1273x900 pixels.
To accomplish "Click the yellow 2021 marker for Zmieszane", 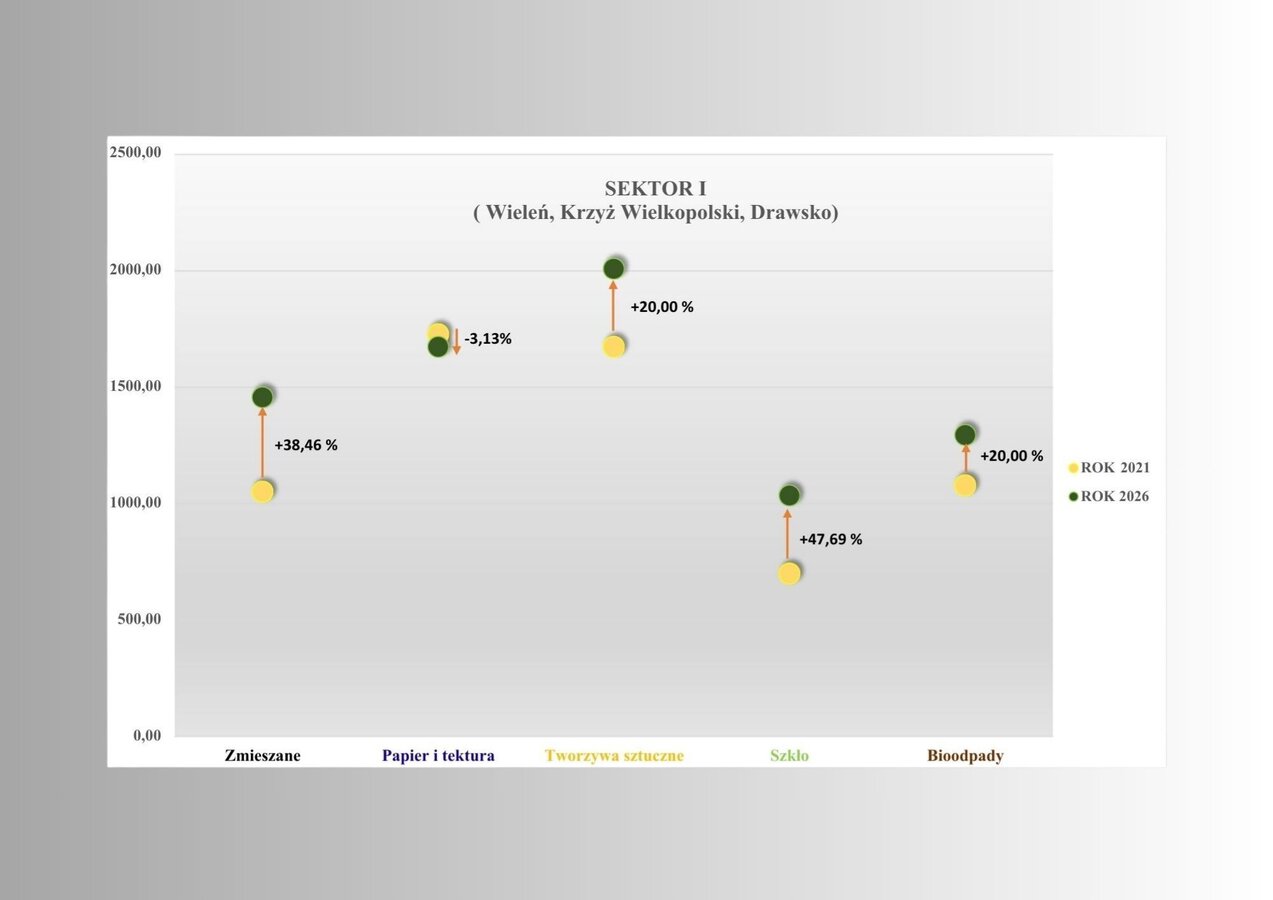I will [262, 491].
